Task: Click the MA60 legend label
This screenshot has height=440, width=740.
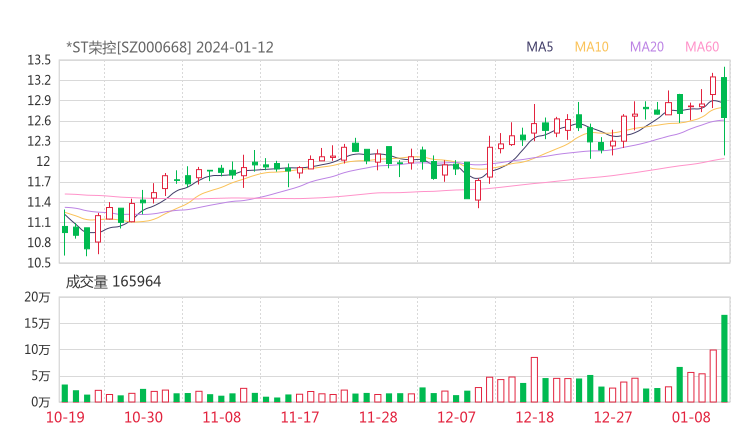Action: [x=702, y=47]
